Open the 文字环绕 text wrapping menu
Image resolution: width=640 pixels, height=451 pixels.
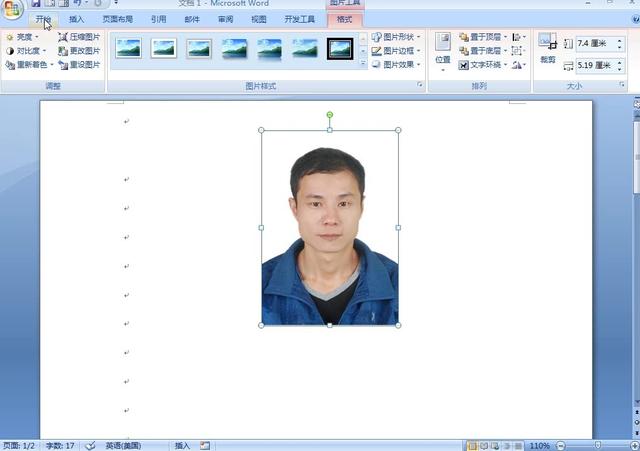point(483,65)
